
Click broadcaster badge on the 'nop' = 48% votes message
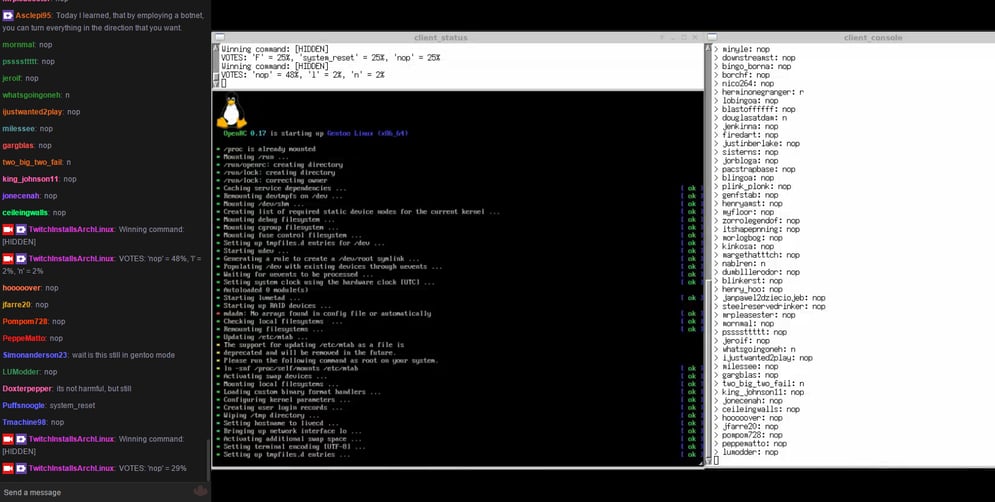pos(8,258)
